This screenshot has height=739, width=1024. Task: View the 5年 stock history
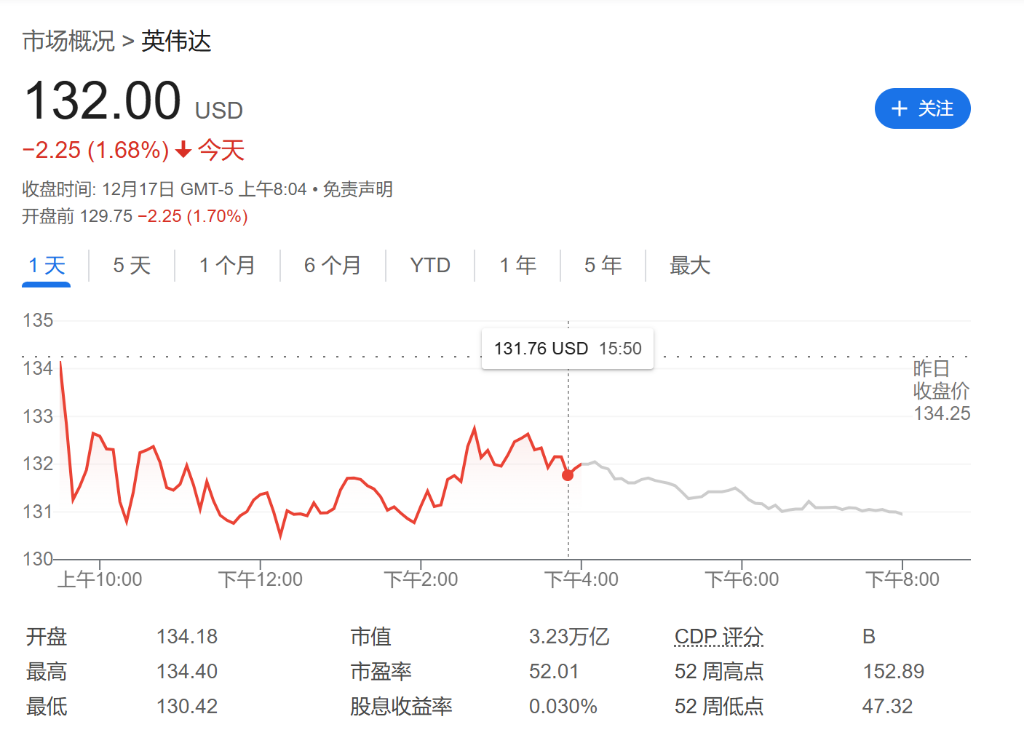(x=603, y=265)
